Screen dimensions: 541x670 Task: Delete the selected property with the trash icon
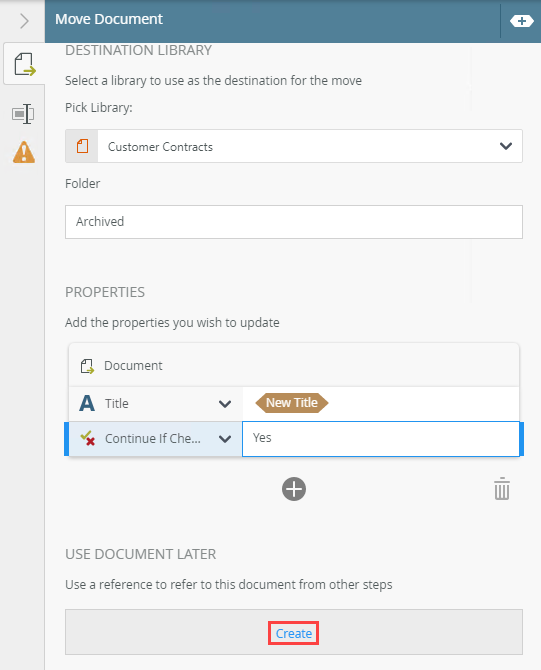(x=502, y=489)
